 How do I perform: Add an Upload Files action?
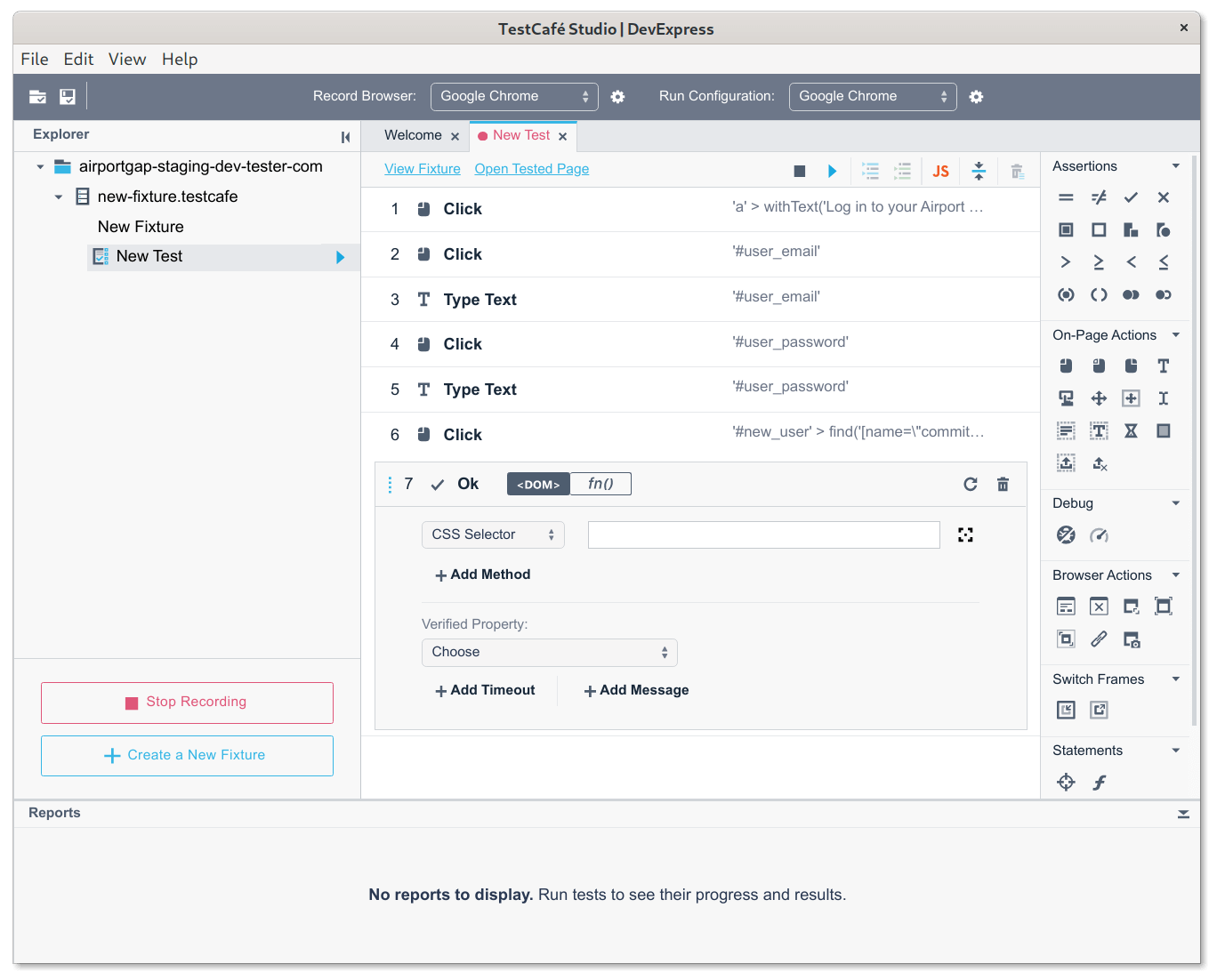[x=1066, y=463]
